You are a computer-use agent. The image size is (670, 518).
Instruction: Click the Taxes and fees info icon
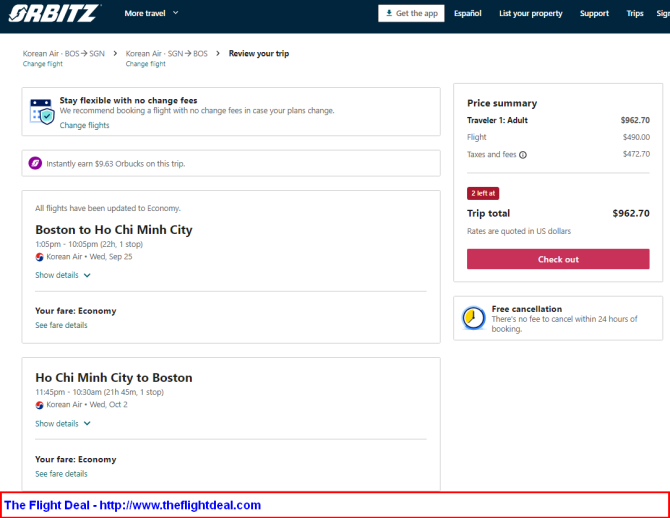point(523,155)
